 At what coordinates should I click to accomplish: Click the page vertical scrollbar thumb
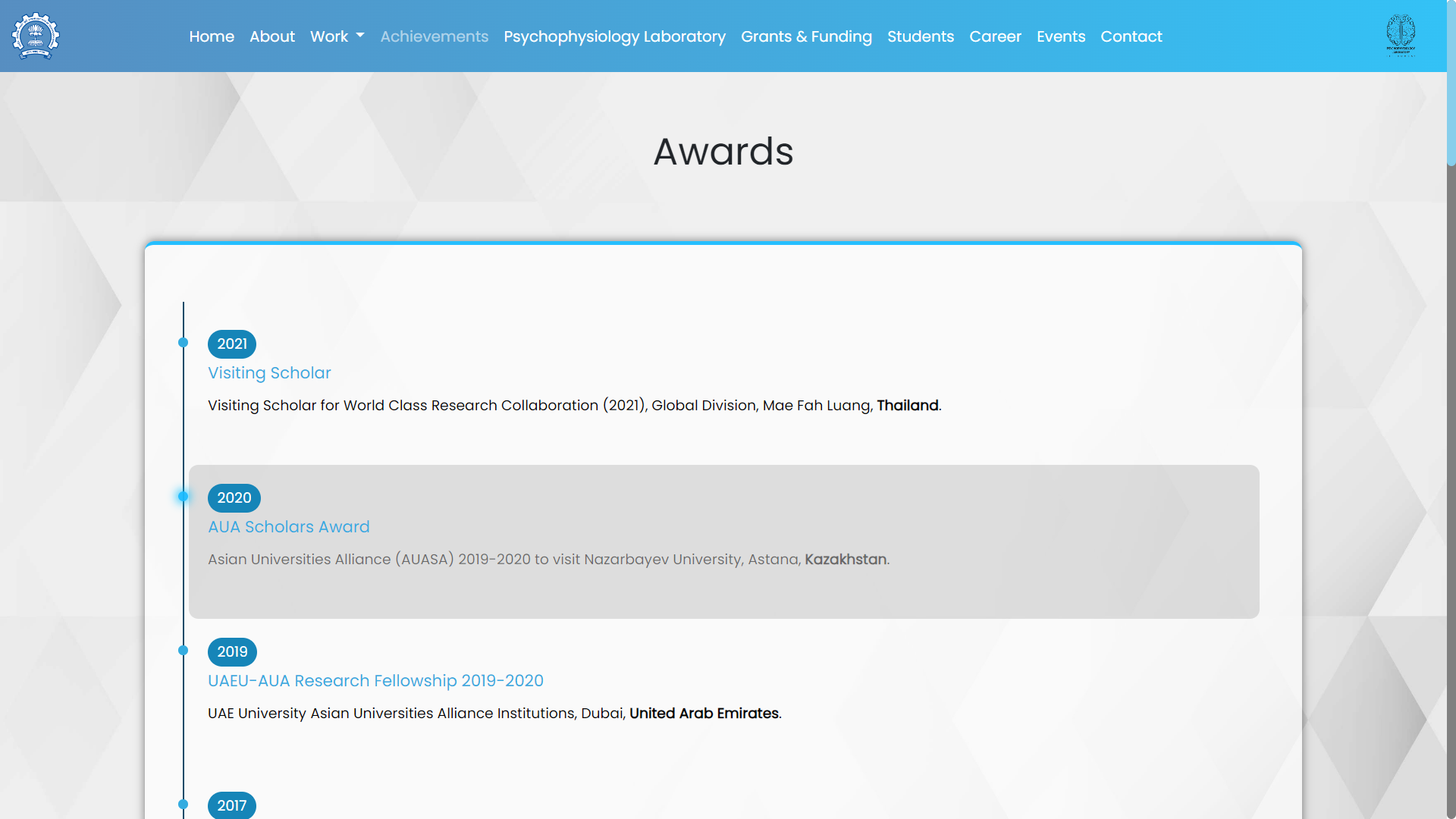pos(1451,83)
